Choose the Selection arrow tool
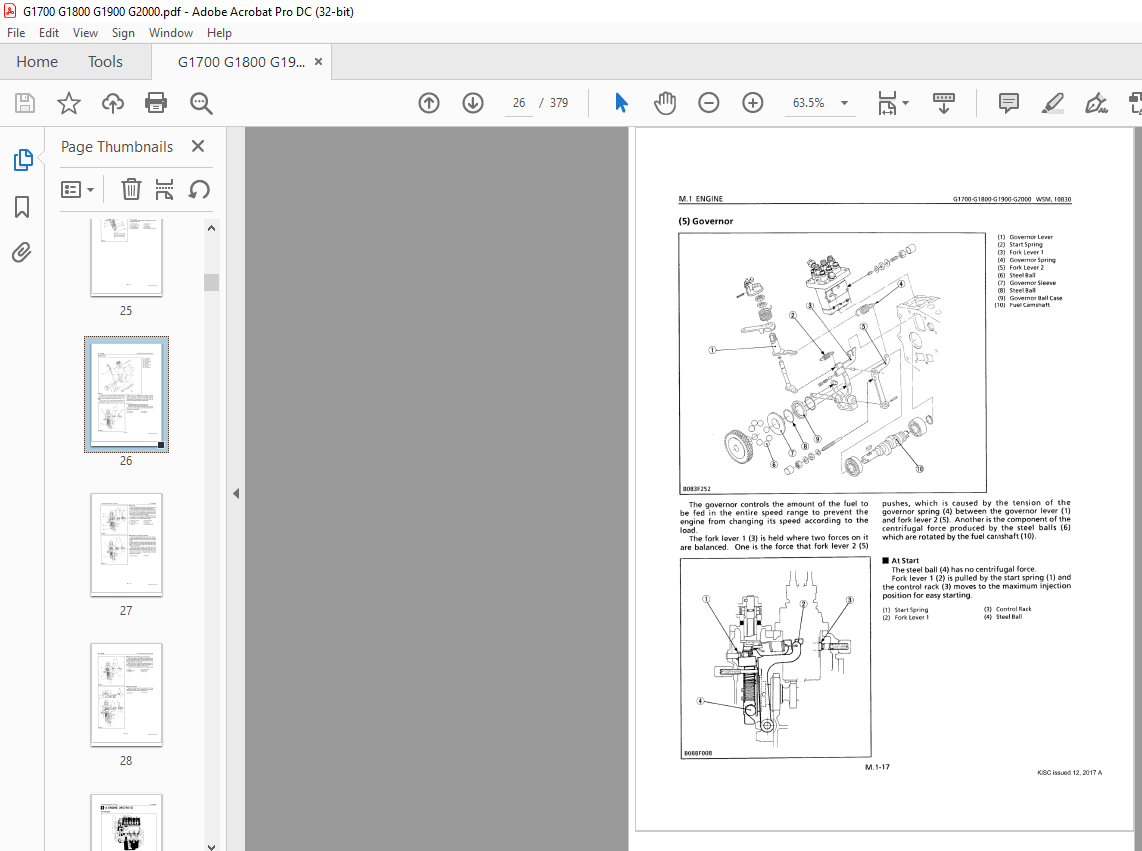1142x851 pixels. (621, 103)
